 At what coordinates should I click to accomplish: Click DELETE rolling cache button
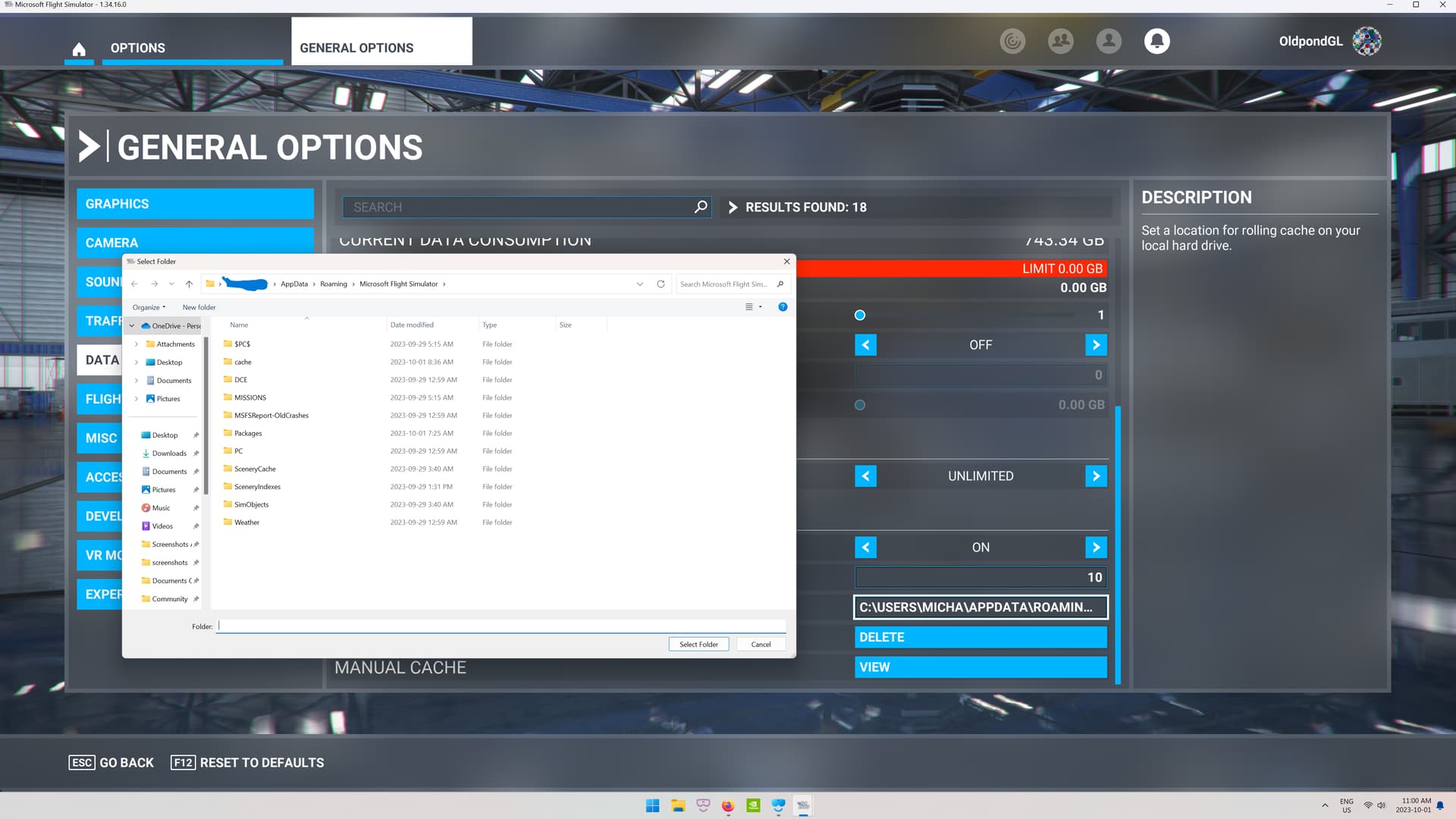tap(981, 638)
